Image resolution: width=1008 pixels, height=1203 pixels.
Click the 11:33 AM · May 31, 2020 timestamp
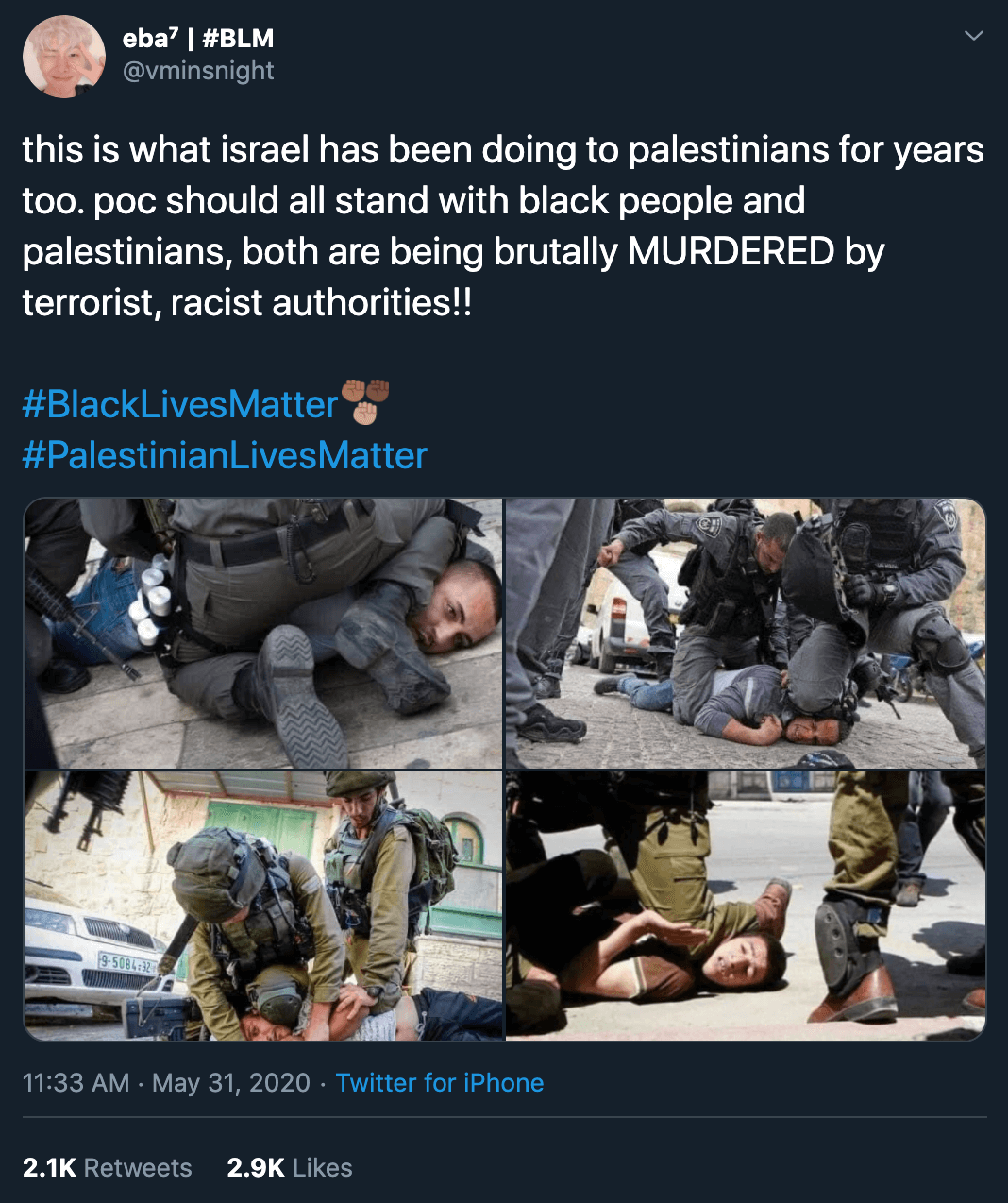click(166, 1082)
